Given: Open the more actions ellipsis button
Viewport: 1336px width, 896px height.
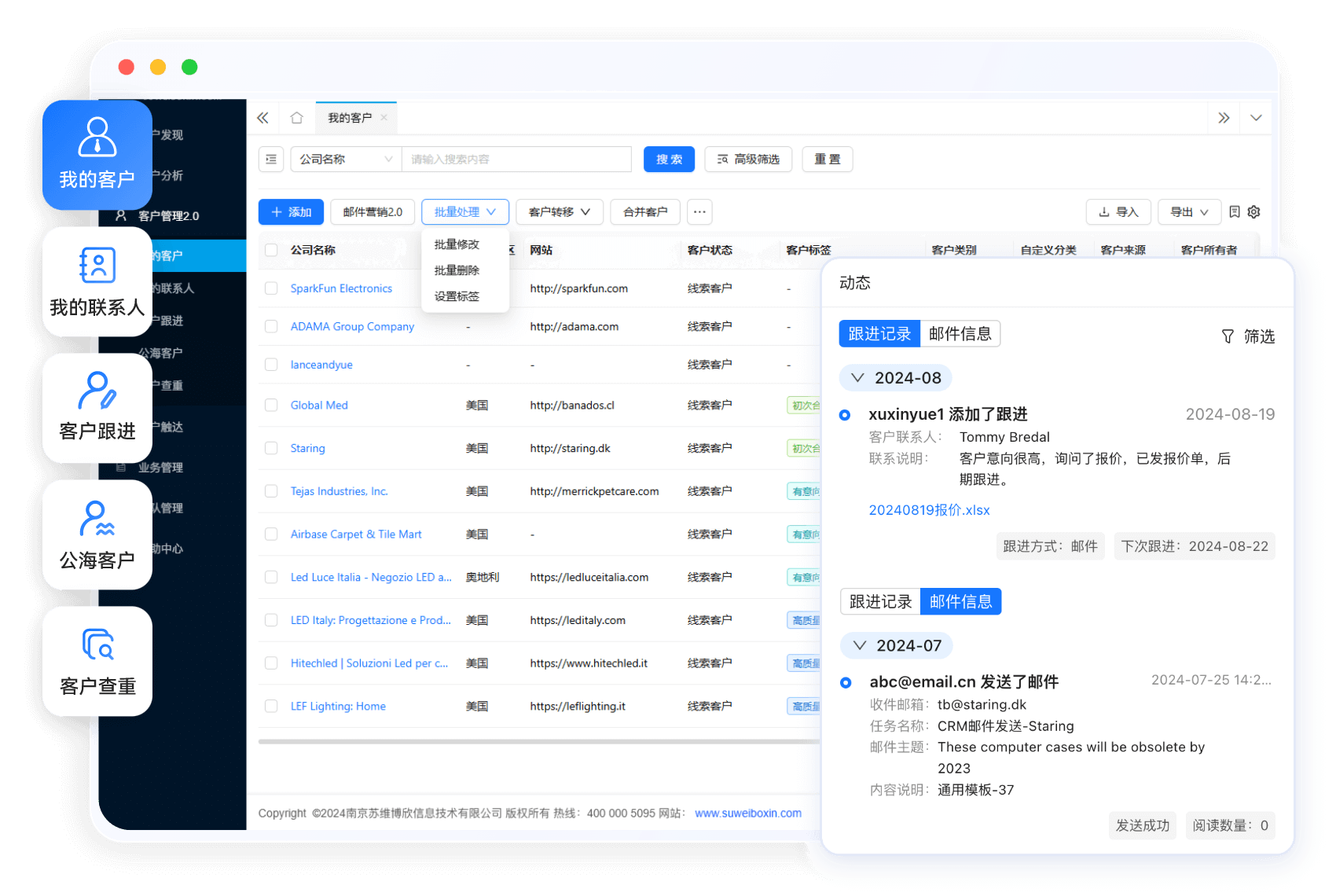Looking at the screenshot, I should tap(699, 212).
